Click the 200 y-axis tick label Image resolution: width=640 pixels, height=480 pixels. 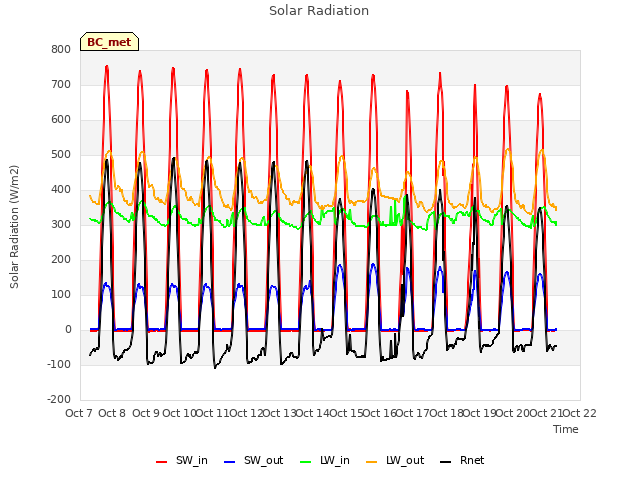(61, 260)
